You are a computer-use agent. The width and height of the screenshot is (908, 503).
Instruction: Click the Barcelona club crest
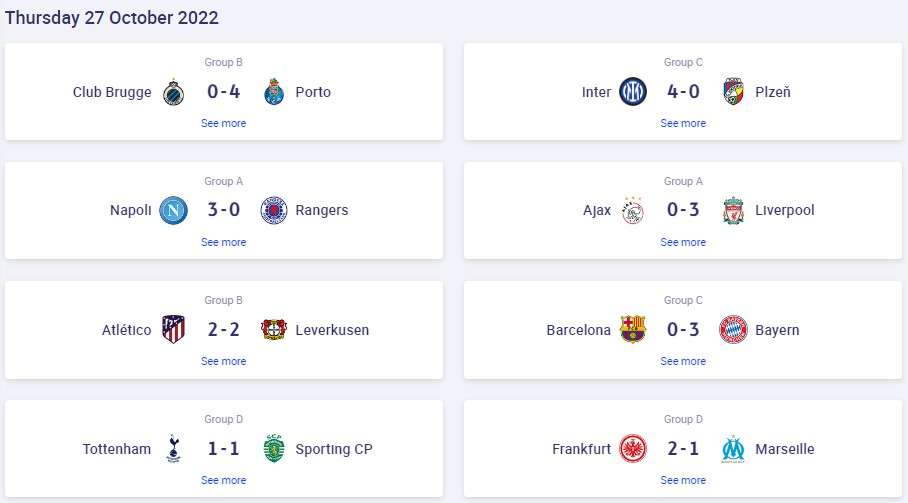click(633, 329)
